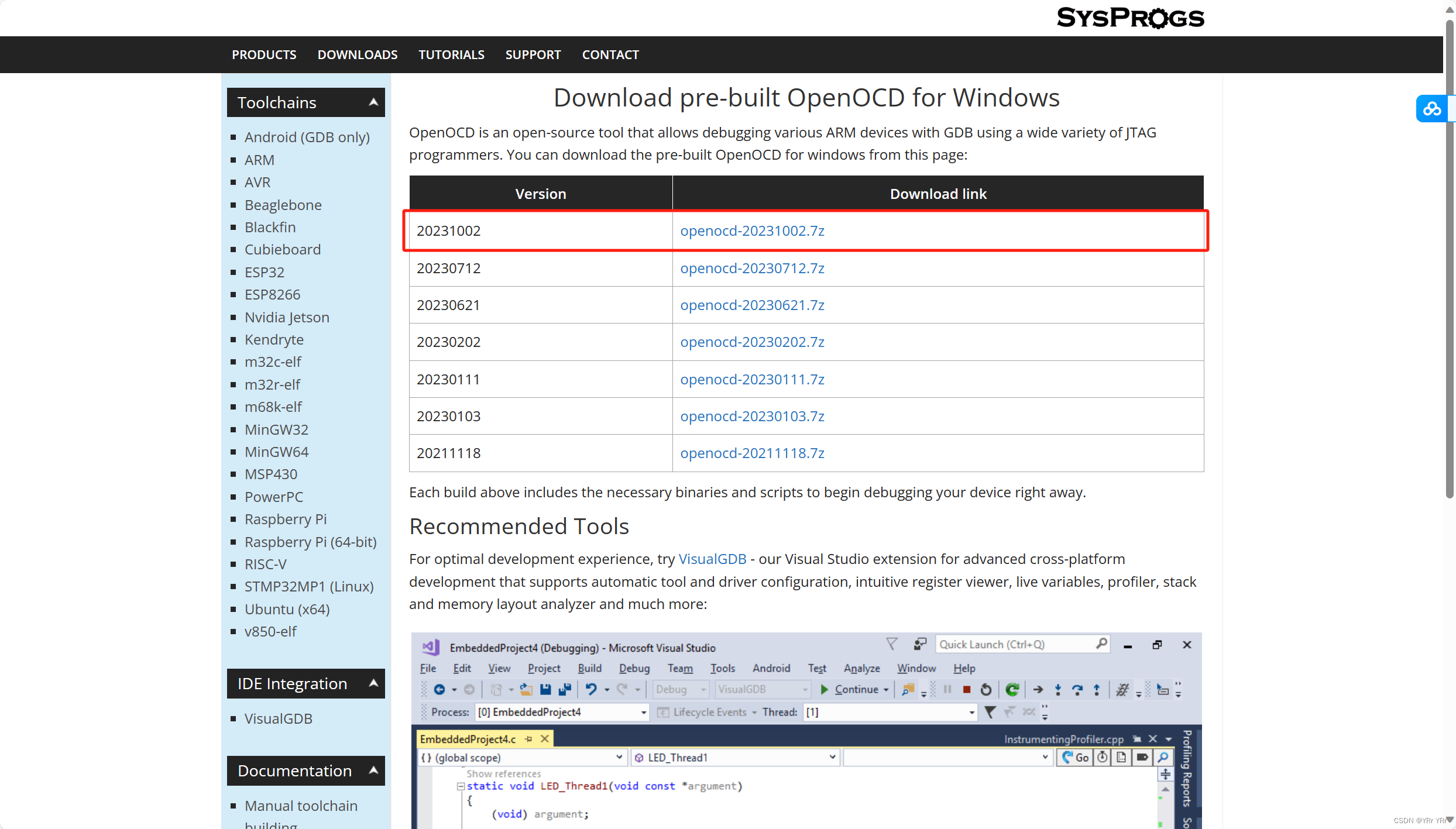Download openocd-20230621.7z

click(752, 305)
